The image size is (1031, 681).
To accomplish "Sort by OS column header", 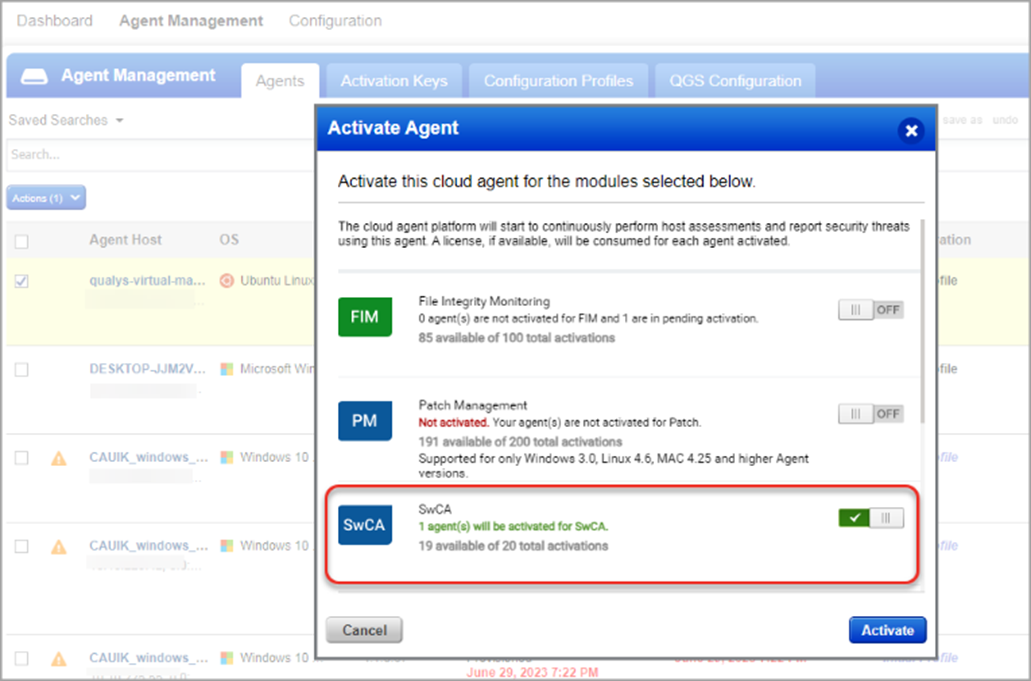I will (x=229, y=240).
